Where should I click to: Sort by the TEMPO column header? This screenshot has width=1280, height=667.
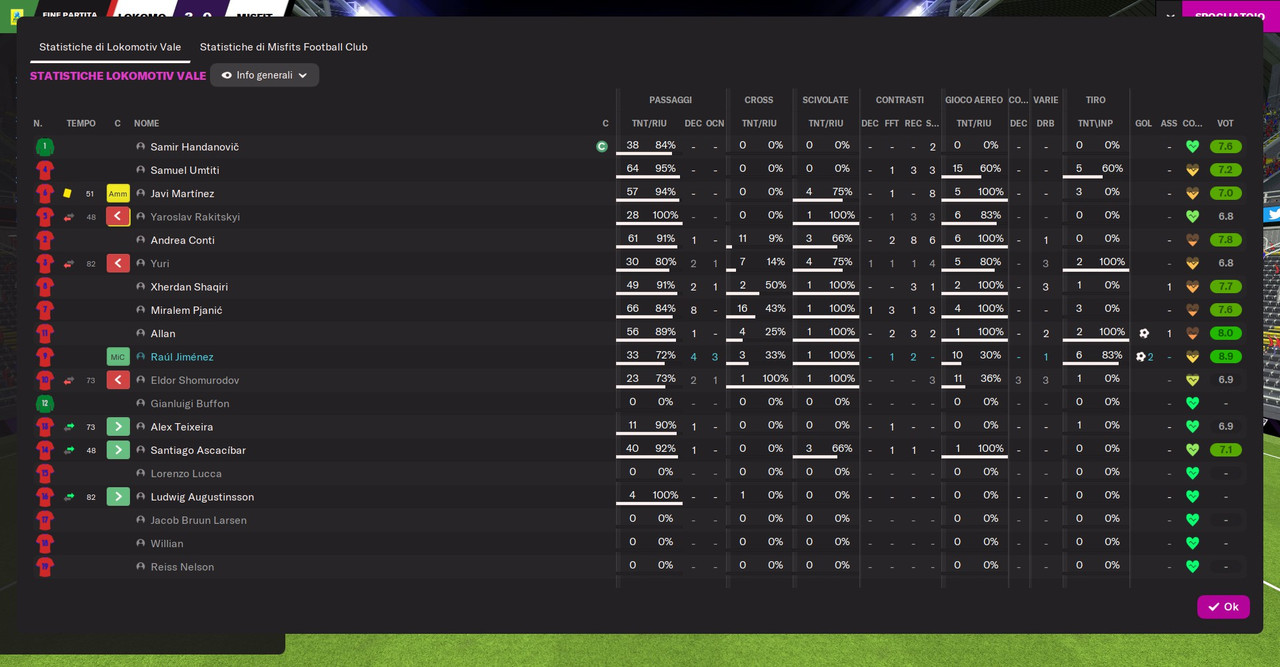pyautogui.click(x=81, y=124)
